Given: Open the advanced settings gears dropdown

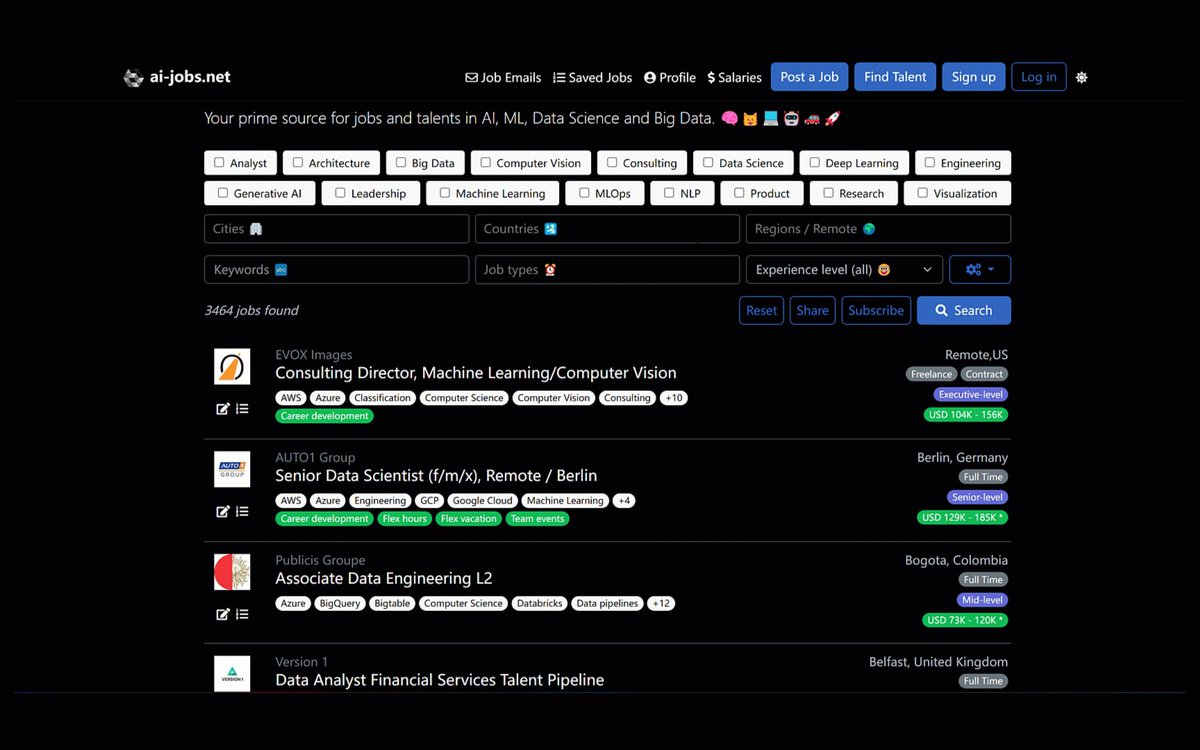Looking at the screenshot, I should click(x=979, y=269).
